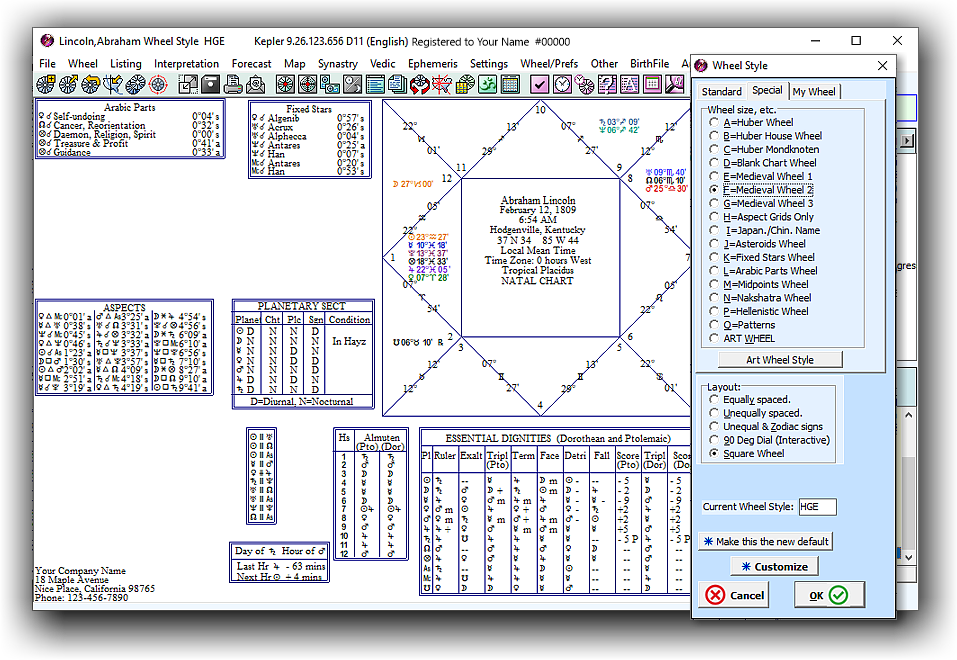Choose the K=Fixed Stars Wheel option

click(x=713, y=258)
